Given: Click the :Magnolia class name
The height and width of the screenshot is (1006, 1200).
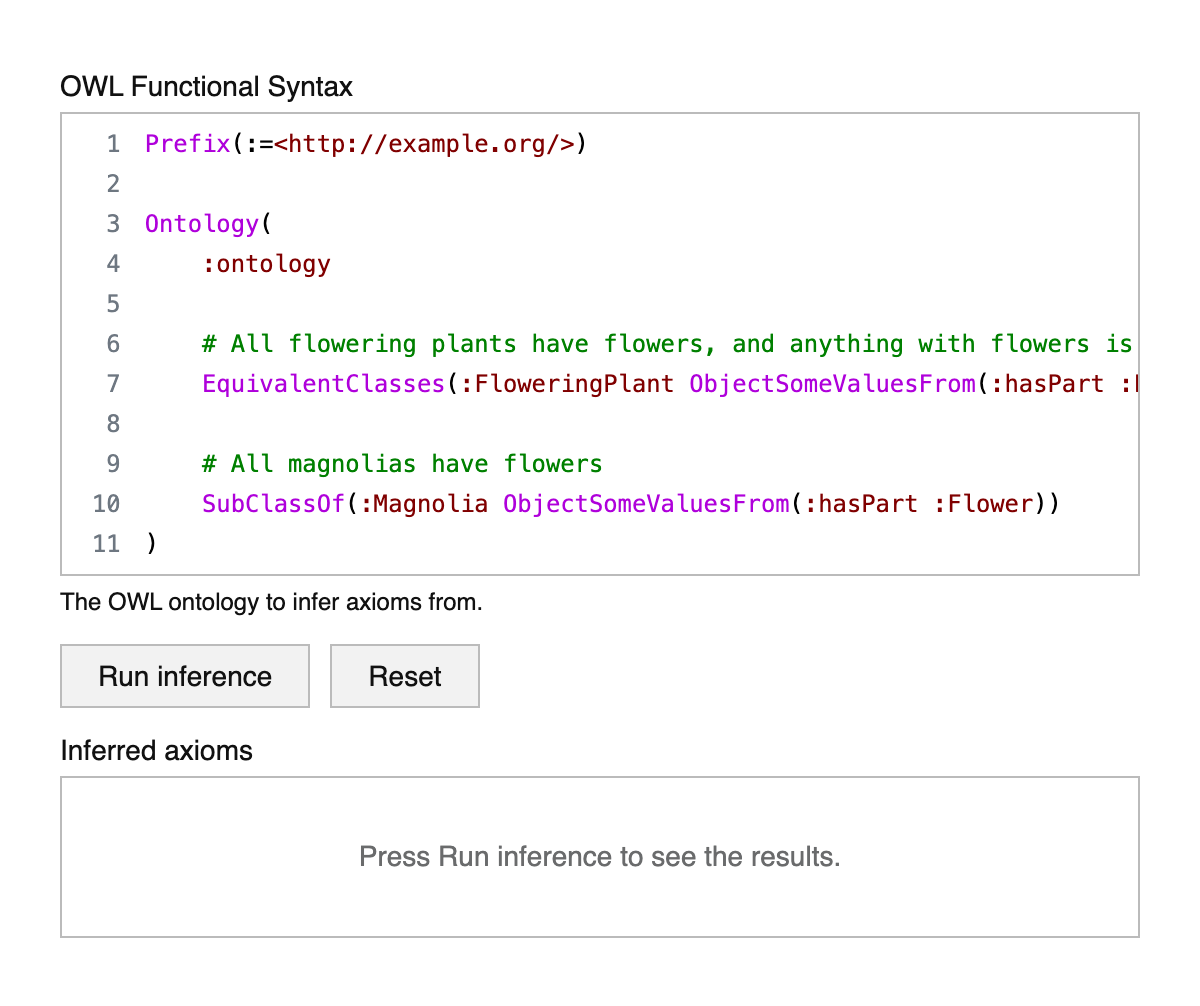Looking at the screenshot, I should [424, 504].
